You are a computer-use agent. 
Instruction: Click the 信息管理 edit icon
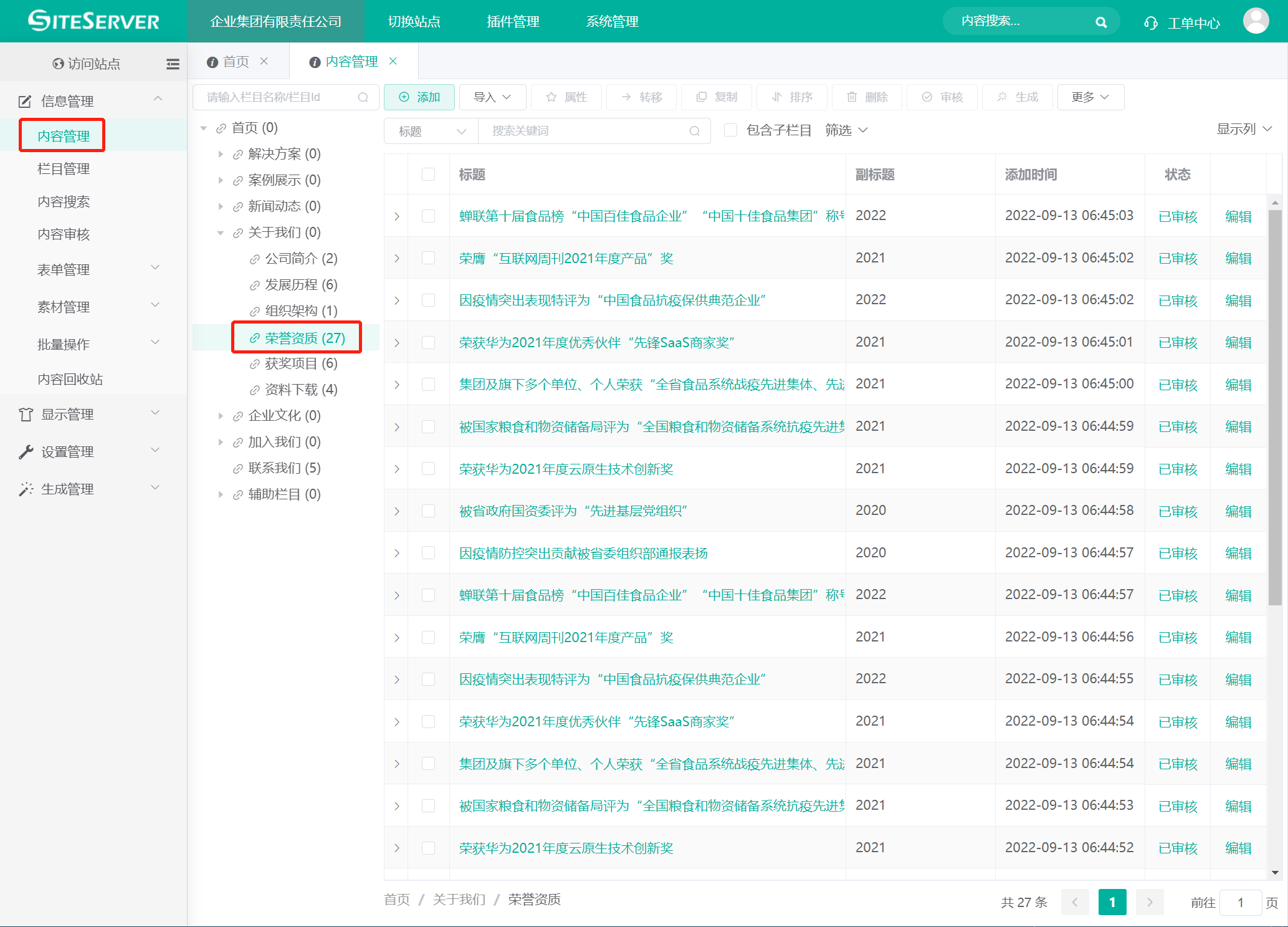(x=25, y=101)
